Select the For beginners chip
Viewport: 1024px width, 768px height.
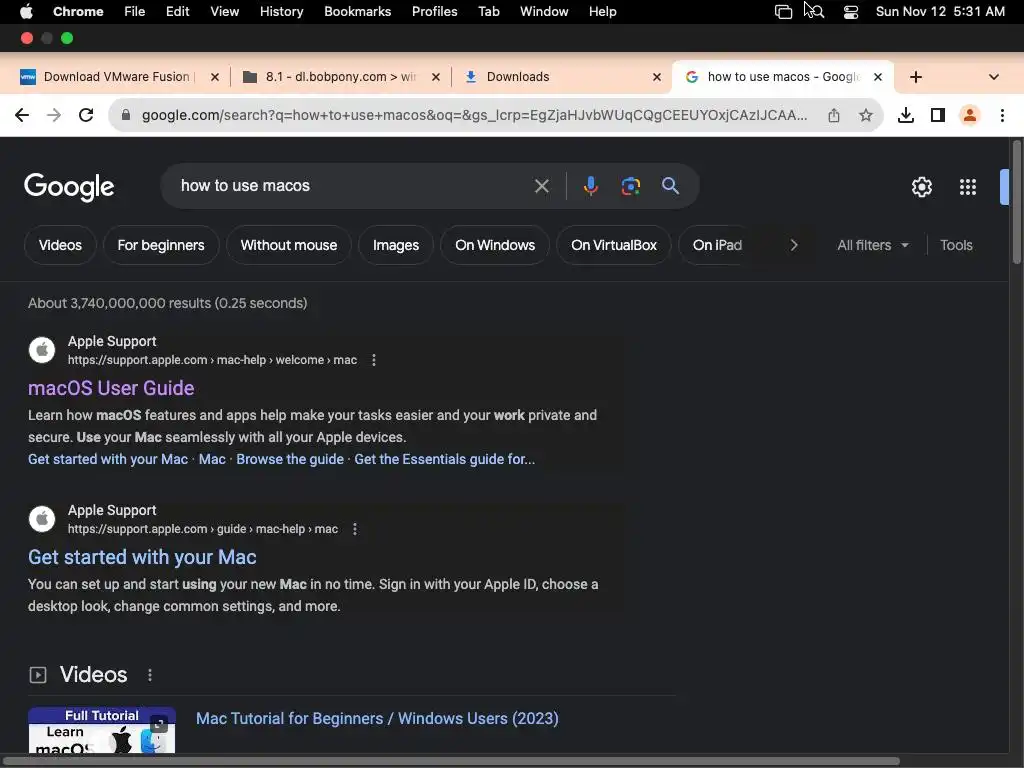161,246
